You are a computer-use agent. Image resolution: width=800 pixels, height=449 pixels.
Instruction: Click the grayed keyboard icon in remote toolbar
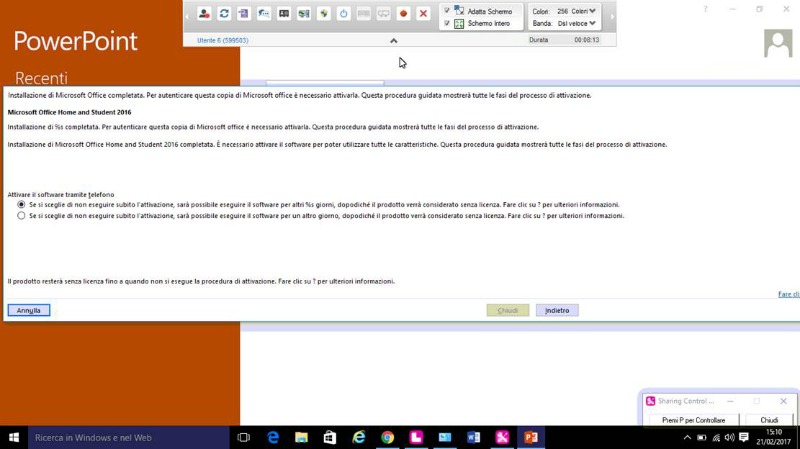coord(363,14)
